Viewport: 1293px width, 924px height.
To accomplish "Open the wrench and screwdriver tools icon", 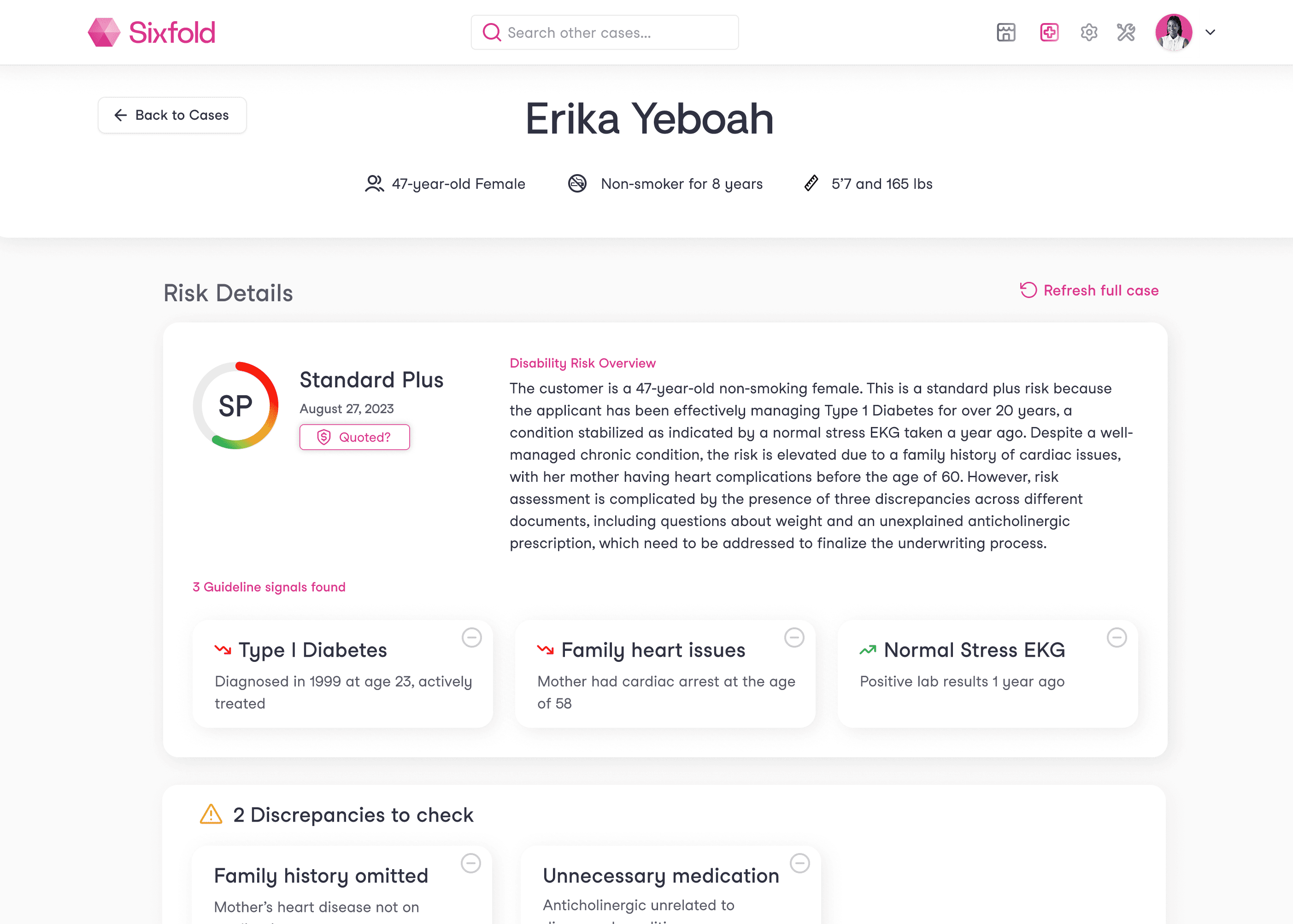I will tap(1126, 32).
